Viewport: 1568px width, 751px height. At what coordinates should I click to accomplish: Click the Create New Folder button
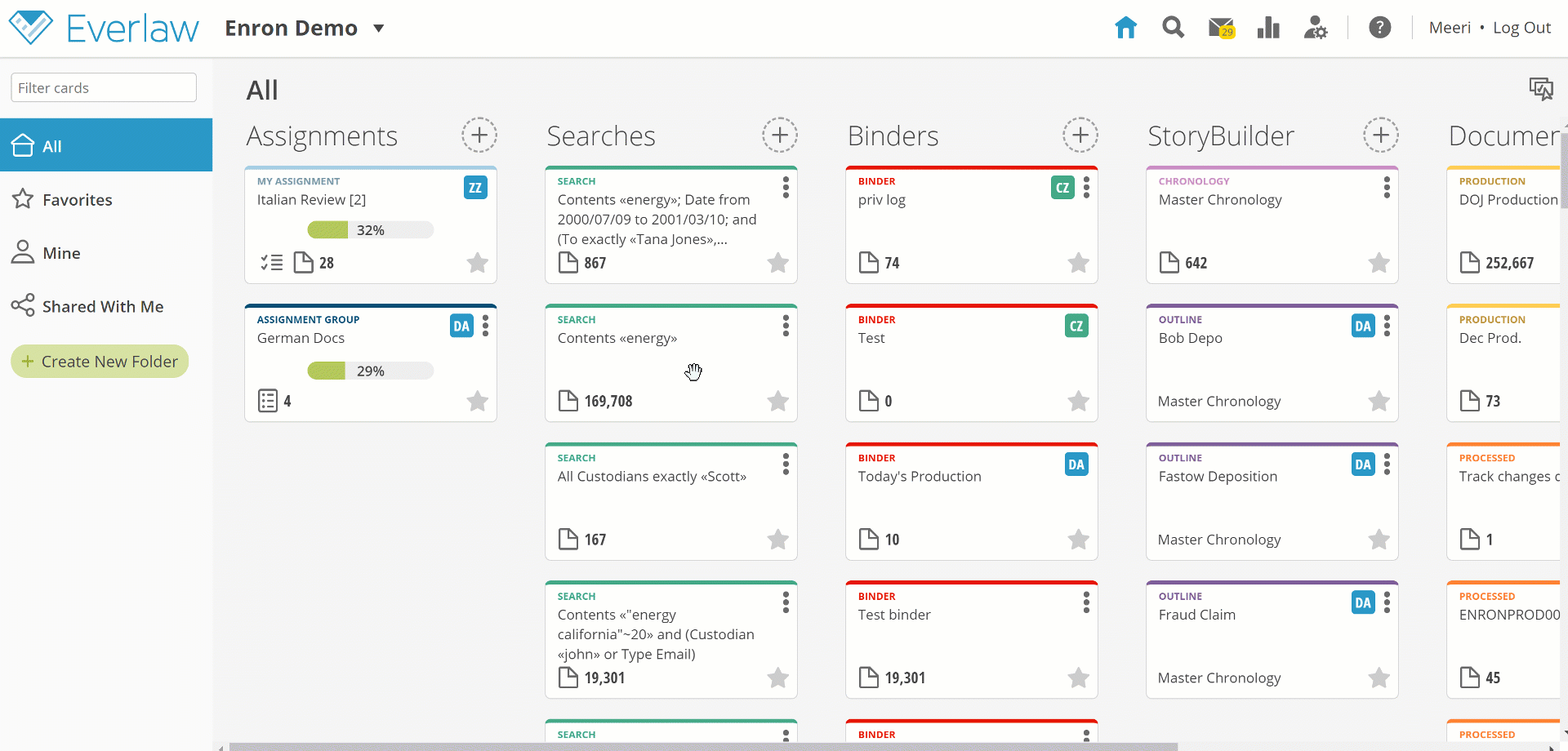tap(100, 361)
